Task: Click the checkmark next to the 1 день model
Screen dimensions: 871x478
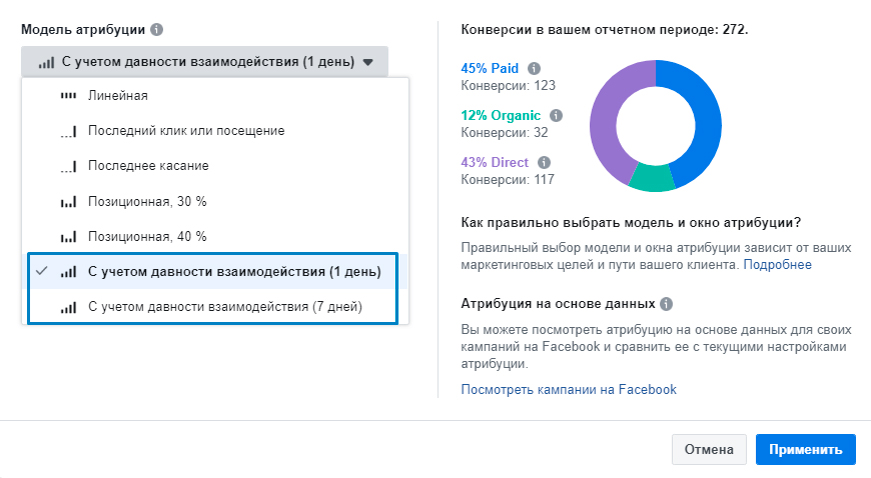Action: click(42, 271)
